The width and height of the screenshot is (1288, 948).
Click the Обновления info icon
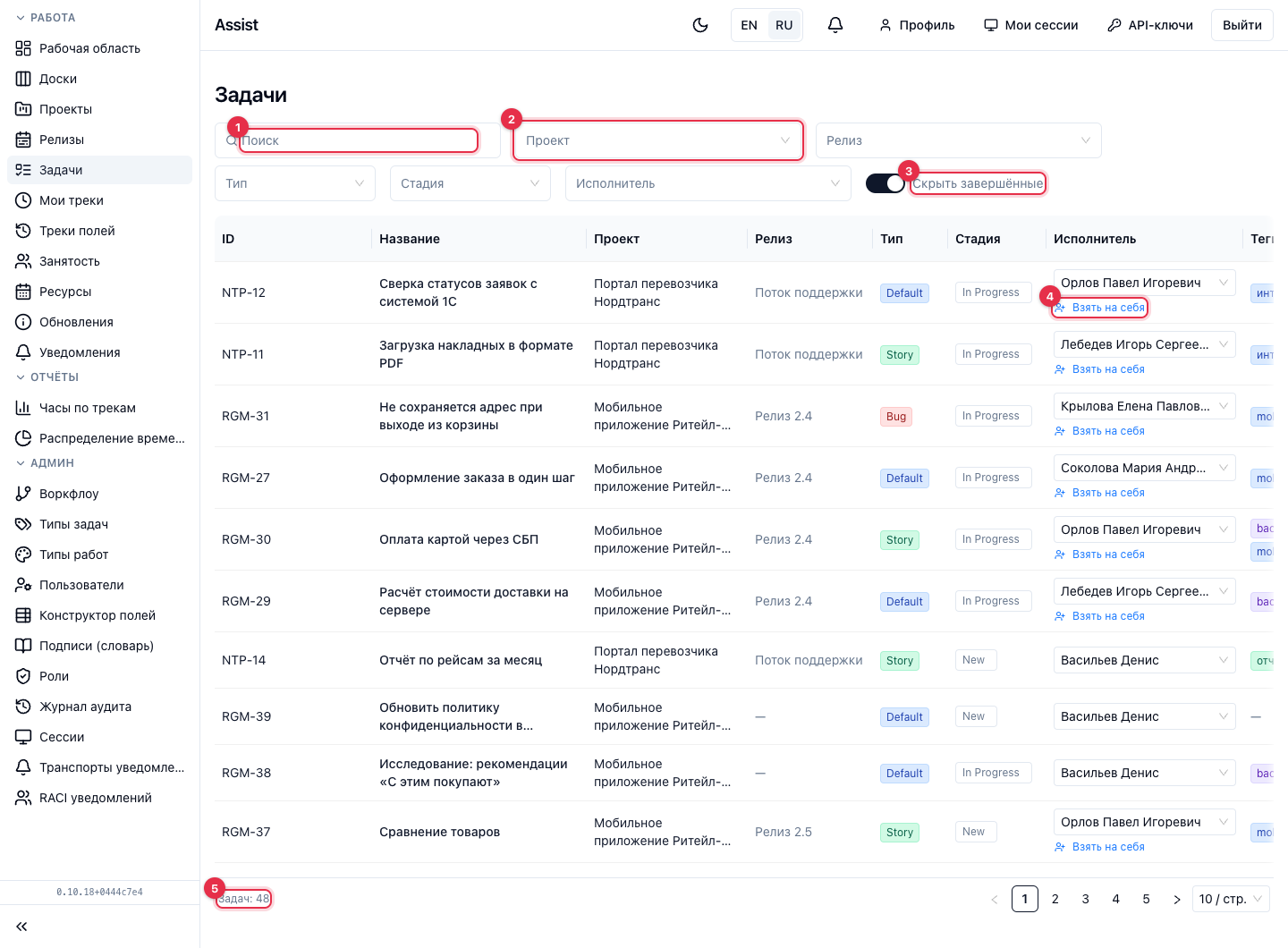[23, 322]
